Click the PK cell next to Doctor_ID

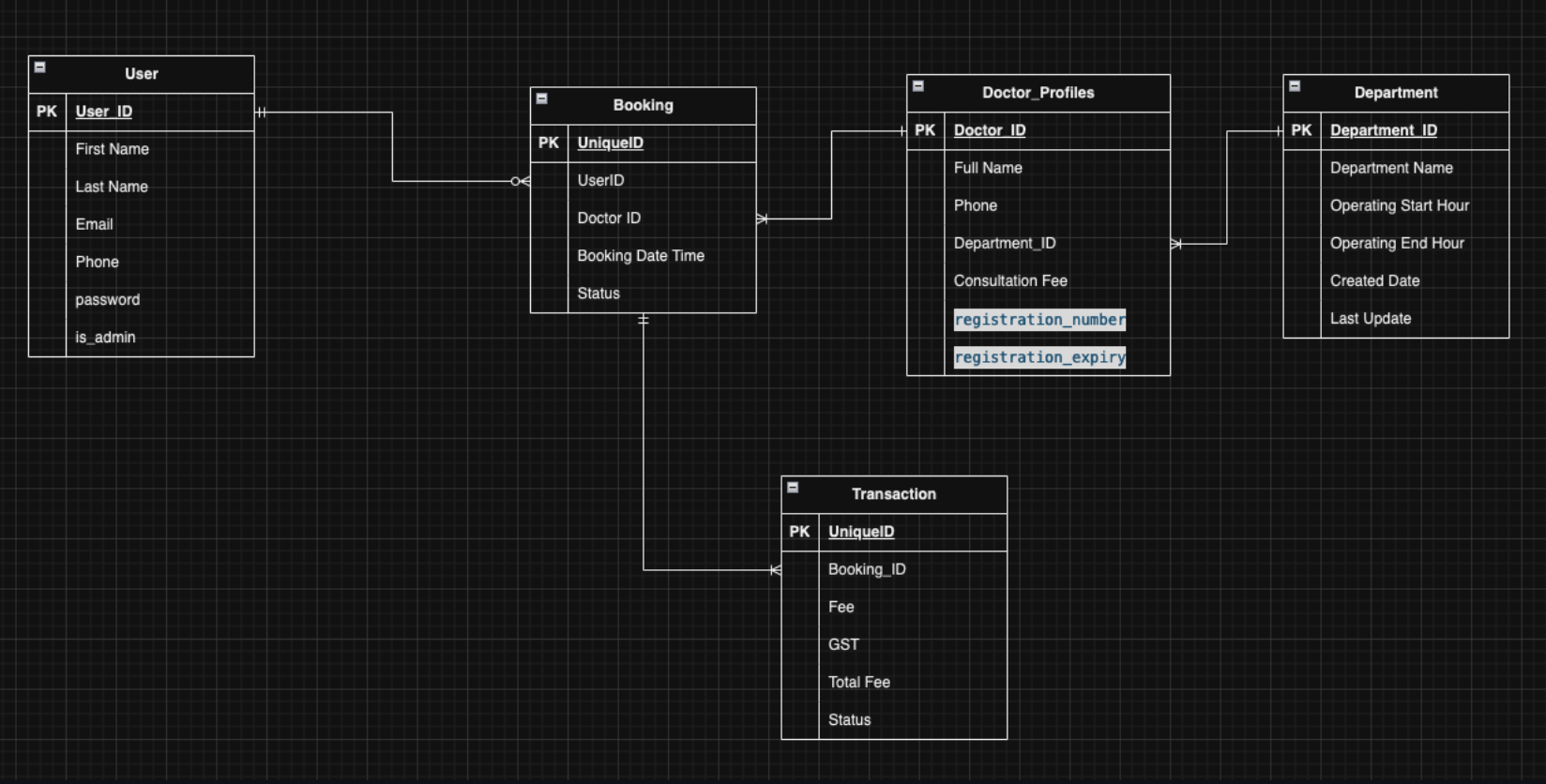click(925, 130)
